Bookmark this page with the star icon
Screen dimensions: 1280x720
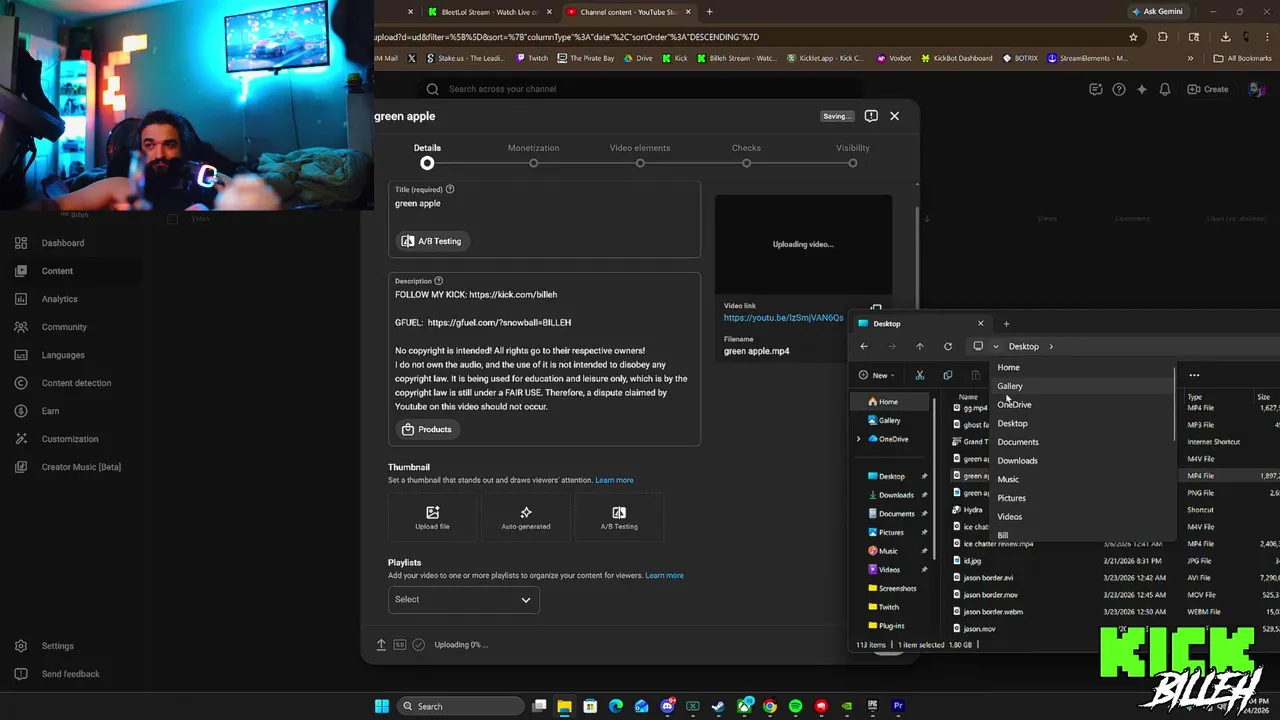(1133, 37)
